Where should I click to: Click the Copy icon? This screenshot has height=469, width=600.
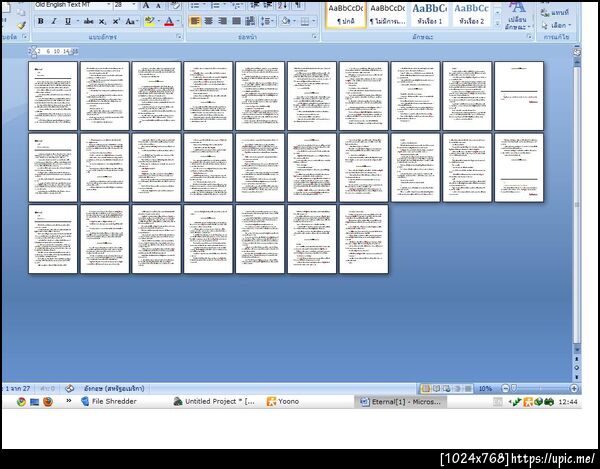click(21, 12)
